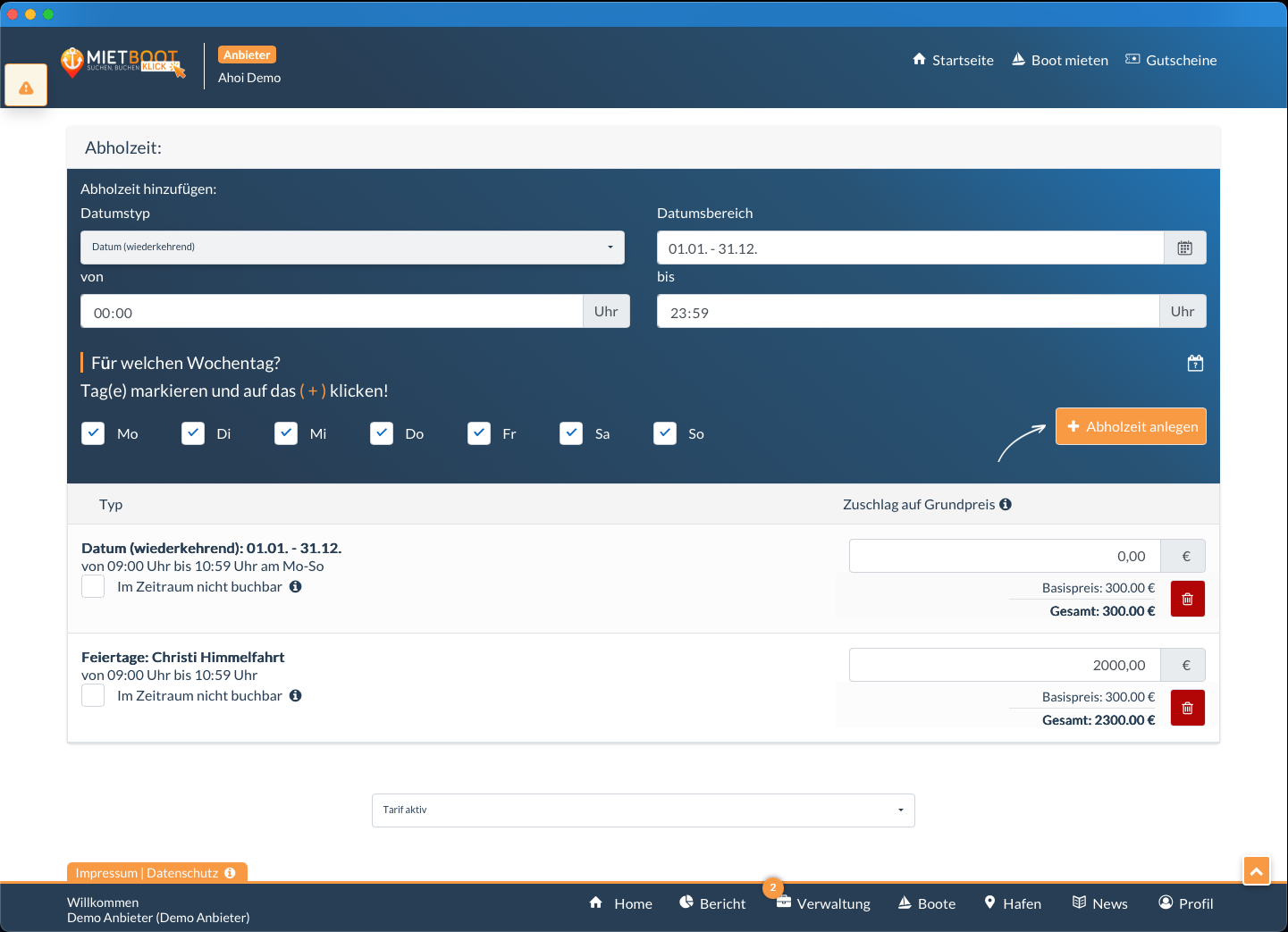The width and height of the screenshot is (1288, 932).
Task: Open the Datumstyp dropdown
Action: click(352, 248)
